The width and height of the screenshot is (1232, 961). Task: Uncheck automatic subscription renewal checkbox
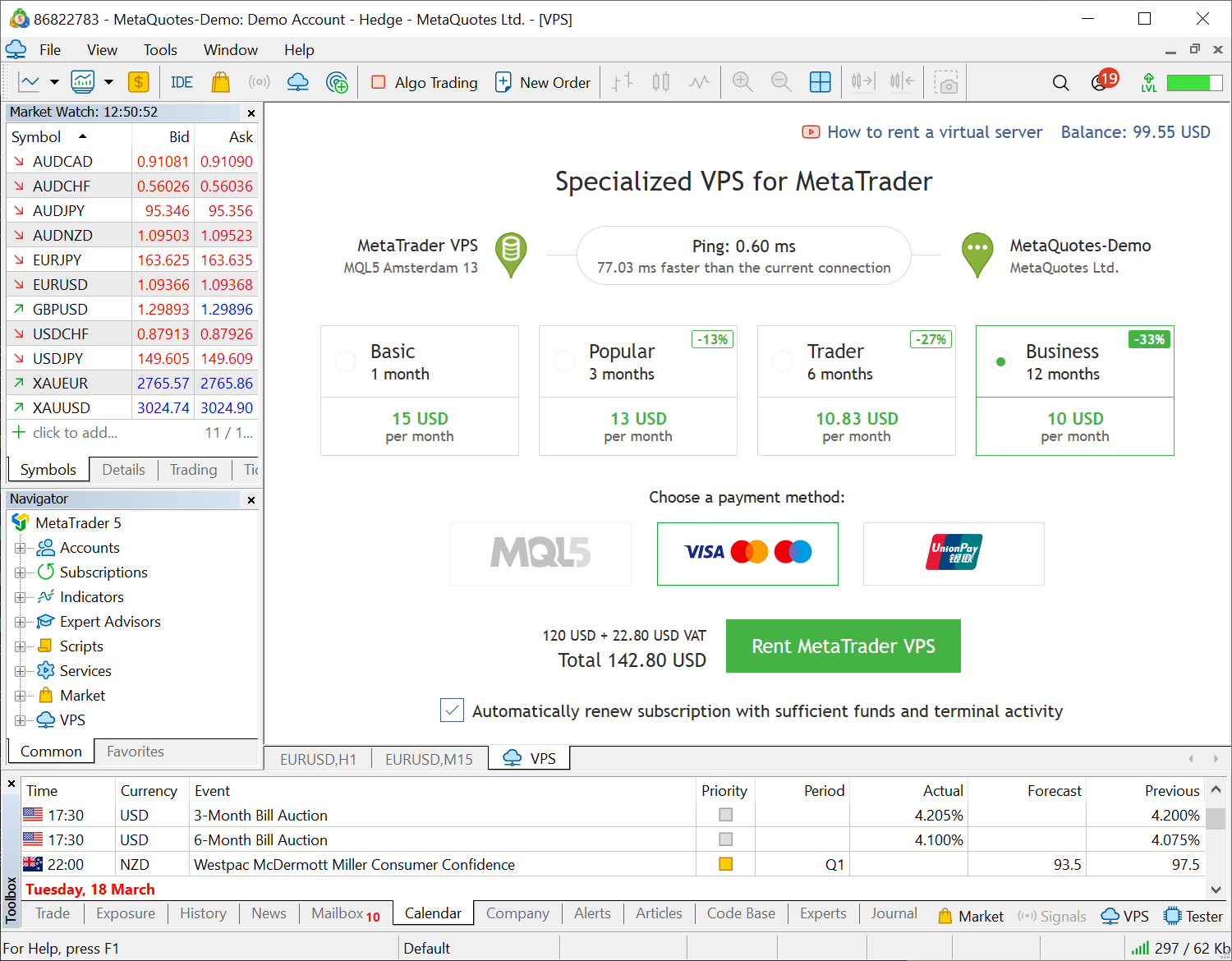(x=452, y=710)
